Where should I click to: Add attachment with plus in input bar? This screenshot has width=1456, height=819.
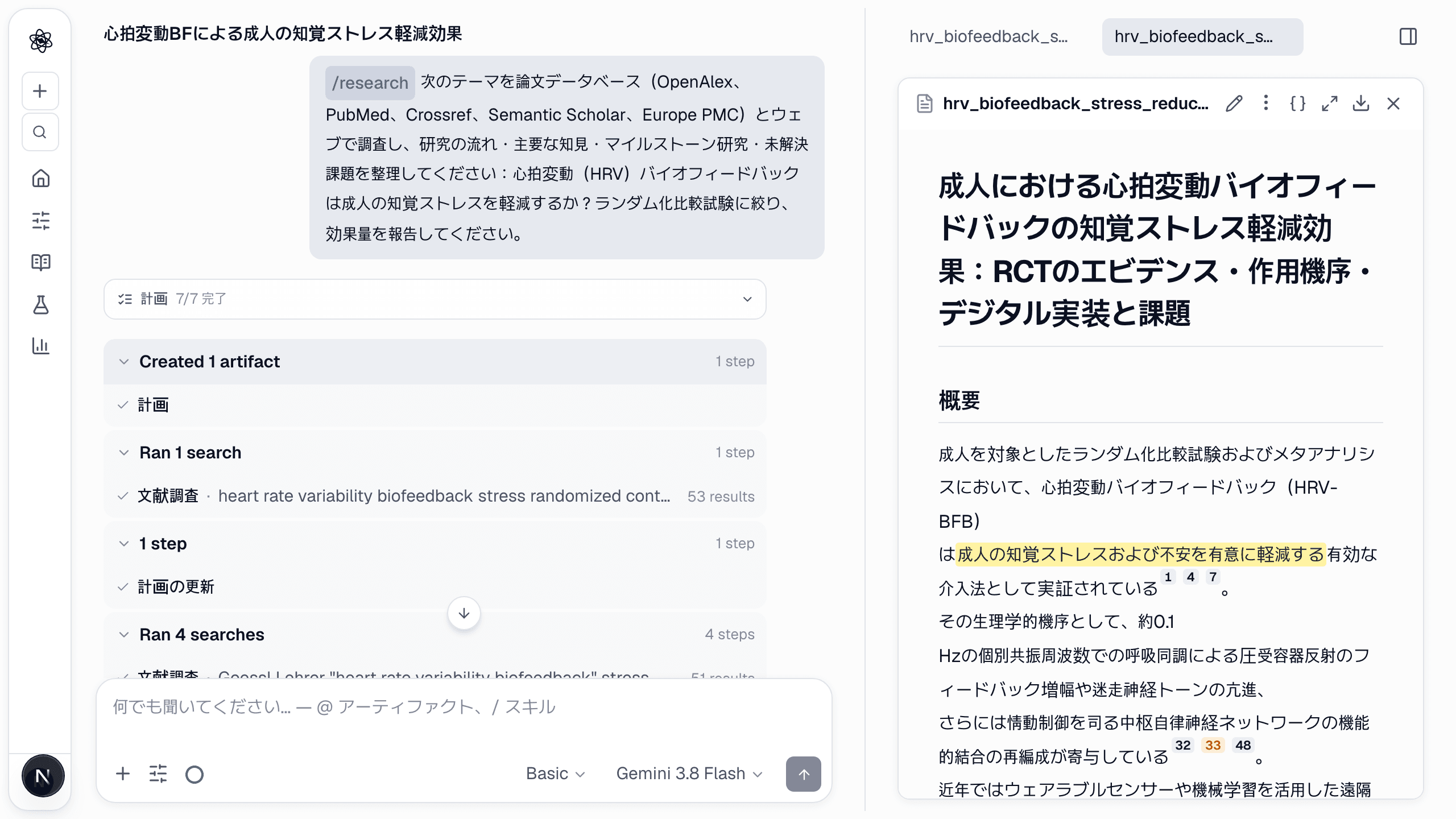coord(123,773)
